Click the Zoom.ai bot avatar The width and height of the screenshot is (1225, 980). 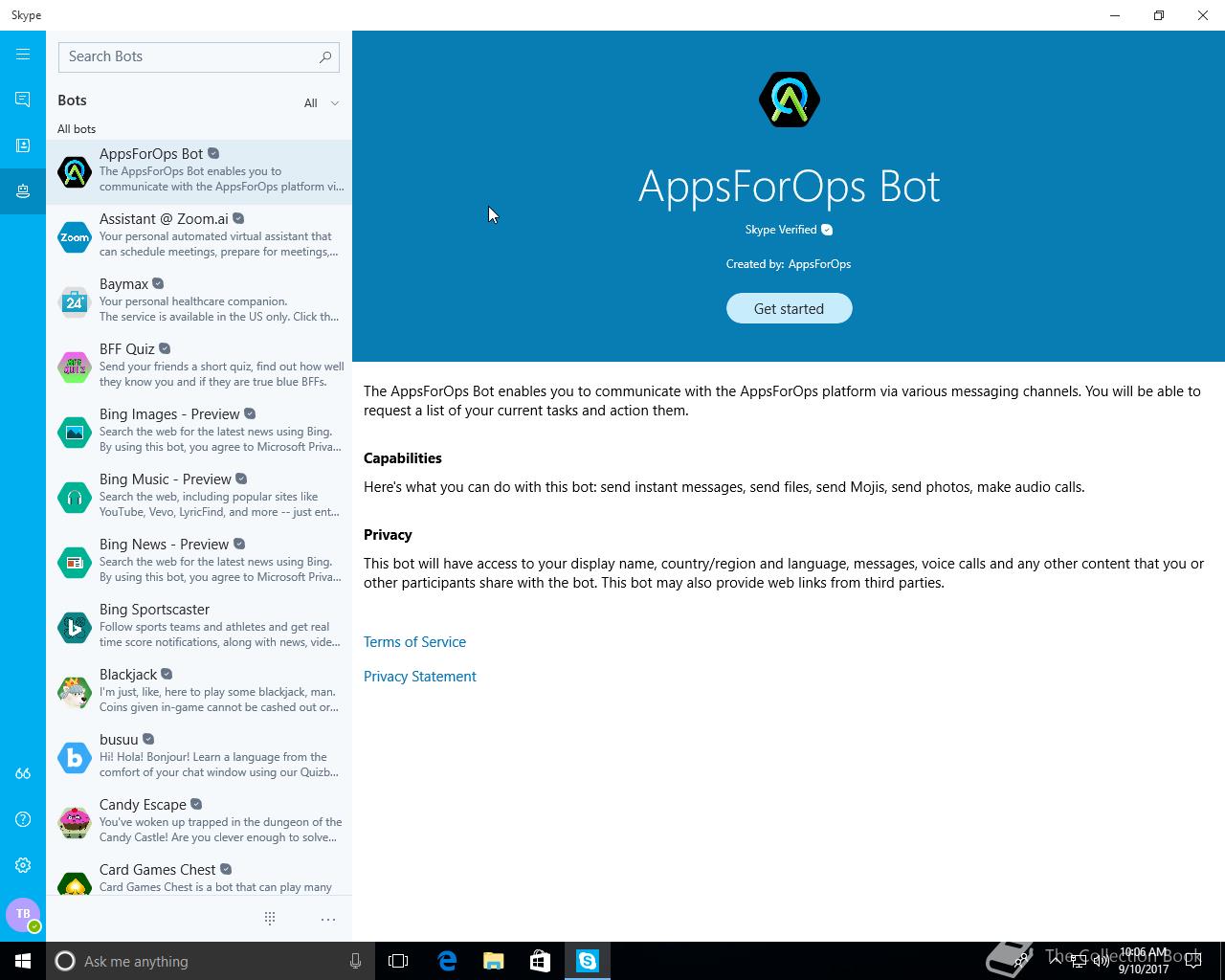tap(75, 237)
